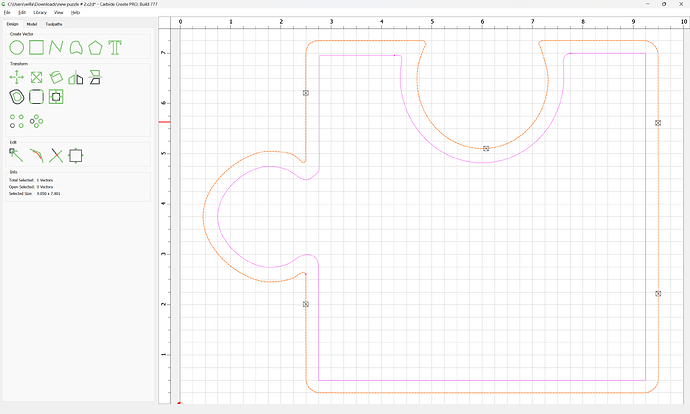Select the Polygon vector tool
This screenshot has width=690, height=414.
(95, 47)
